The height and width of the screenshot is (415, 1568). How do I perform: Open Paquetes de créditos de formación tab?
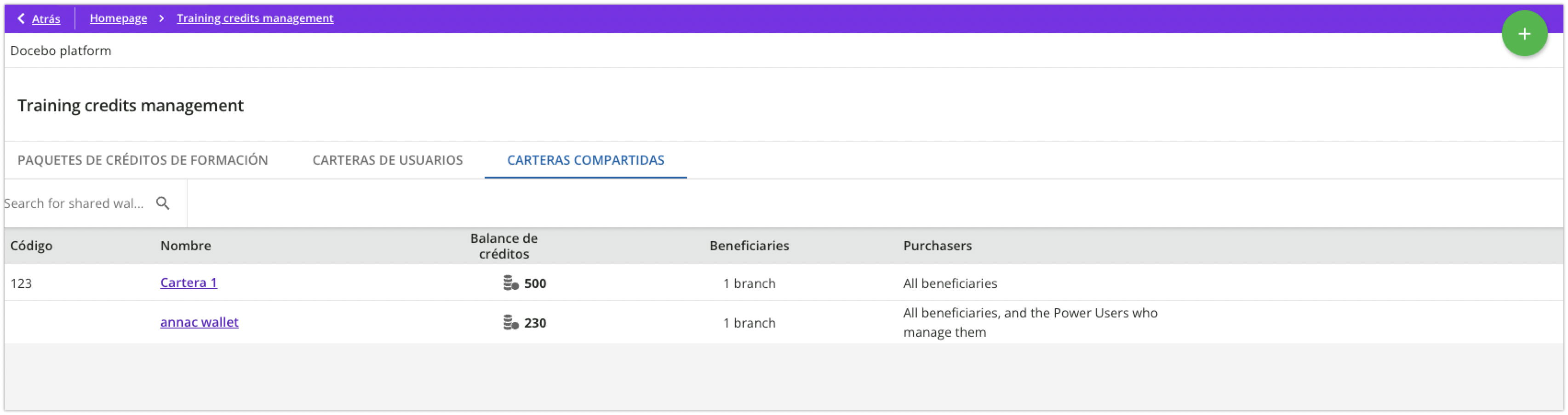[143, 160]
